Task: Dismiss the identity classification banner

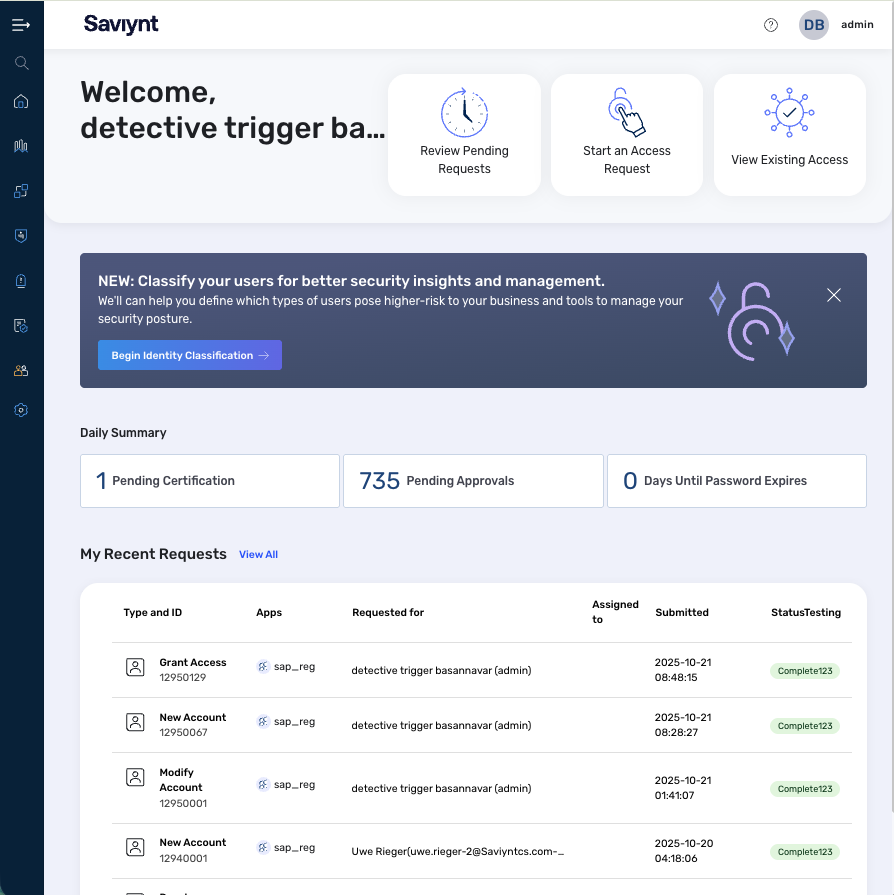Action: (834, 295)
